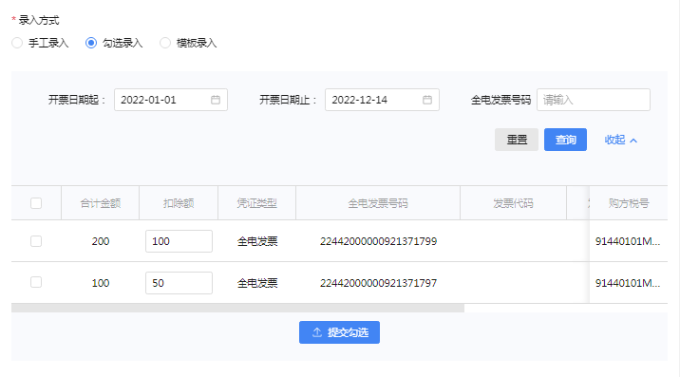This screenshot has width=680, height=377.
Task: Click 购方税号 91440101M... in the 200 row
Action: coord(628,241)
